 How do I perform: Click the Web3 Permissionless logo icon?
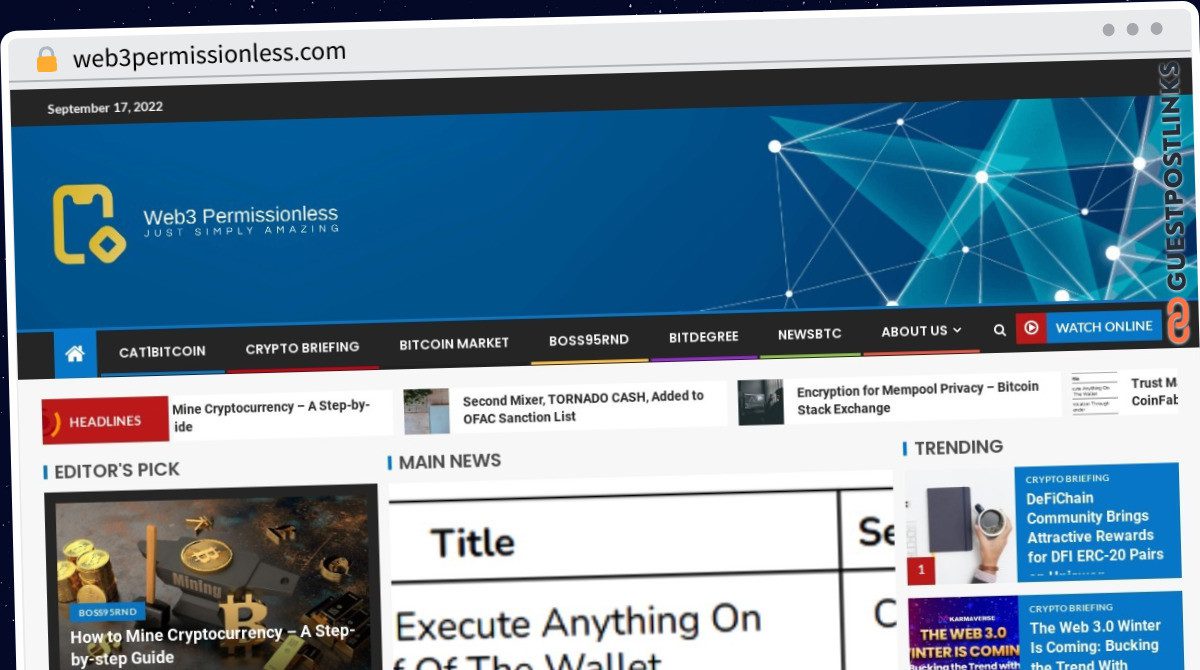coord(89,224)
